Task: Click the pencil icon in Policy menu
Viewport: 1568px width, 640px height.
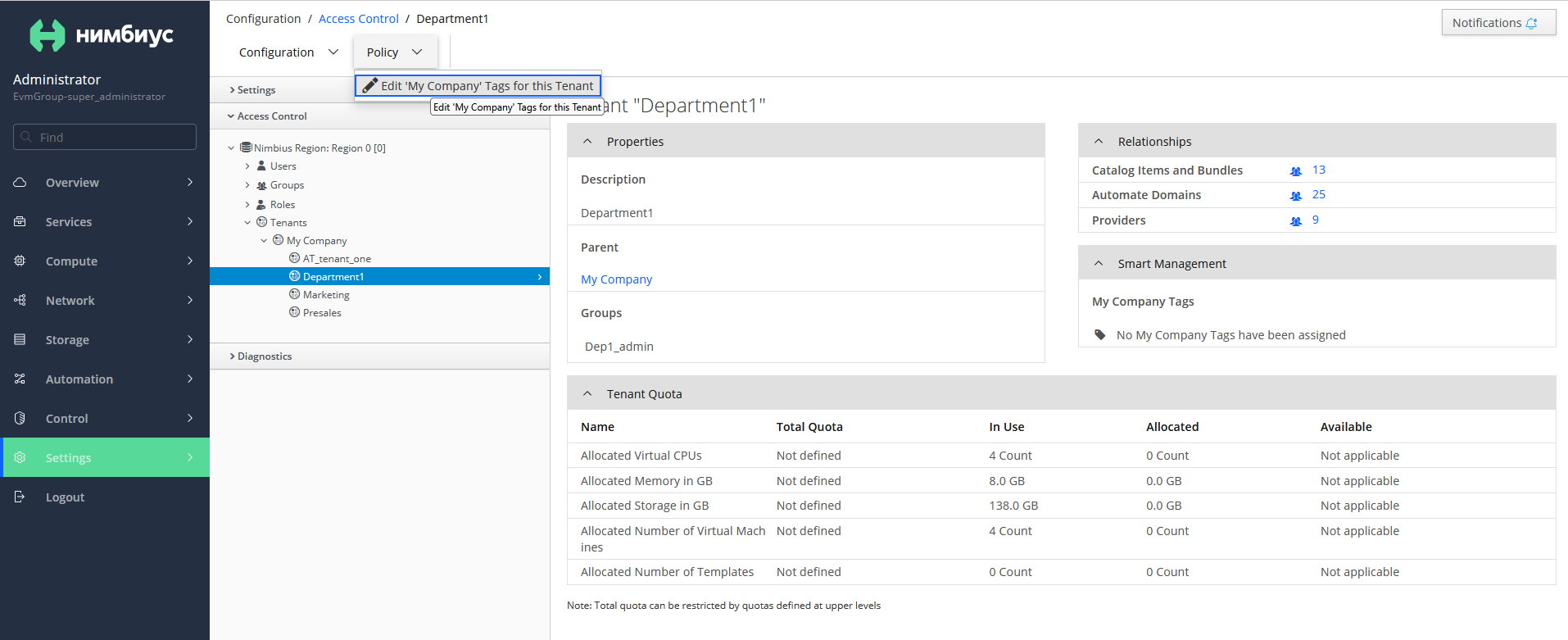Action: pyautogui.click(x=370, y=85)
